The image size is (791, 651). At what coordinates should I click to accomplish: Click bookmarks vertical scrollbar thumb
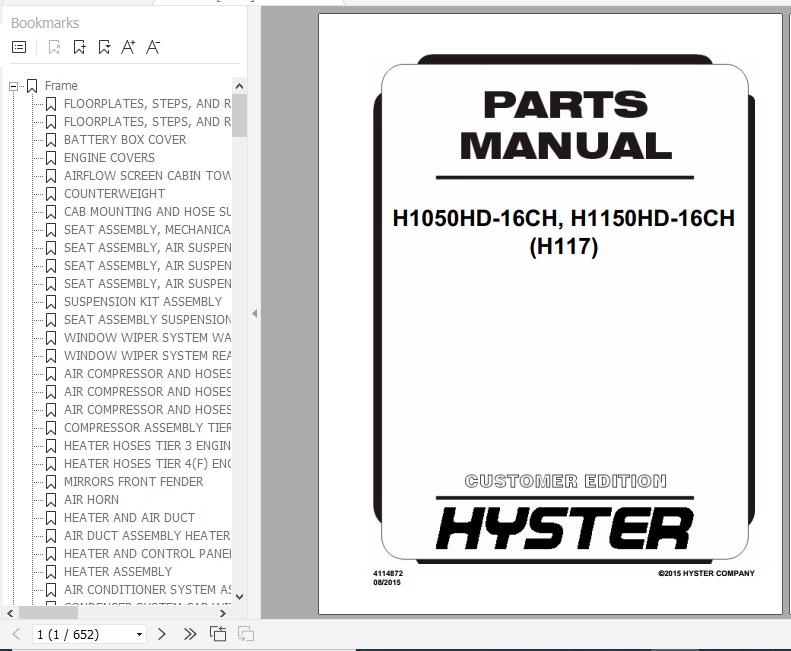pos(240,116)
